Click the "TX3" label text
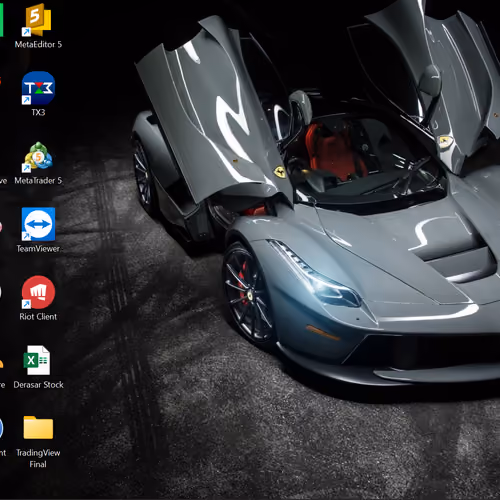This screenshot has width=500, height=500. pos(38,112)
